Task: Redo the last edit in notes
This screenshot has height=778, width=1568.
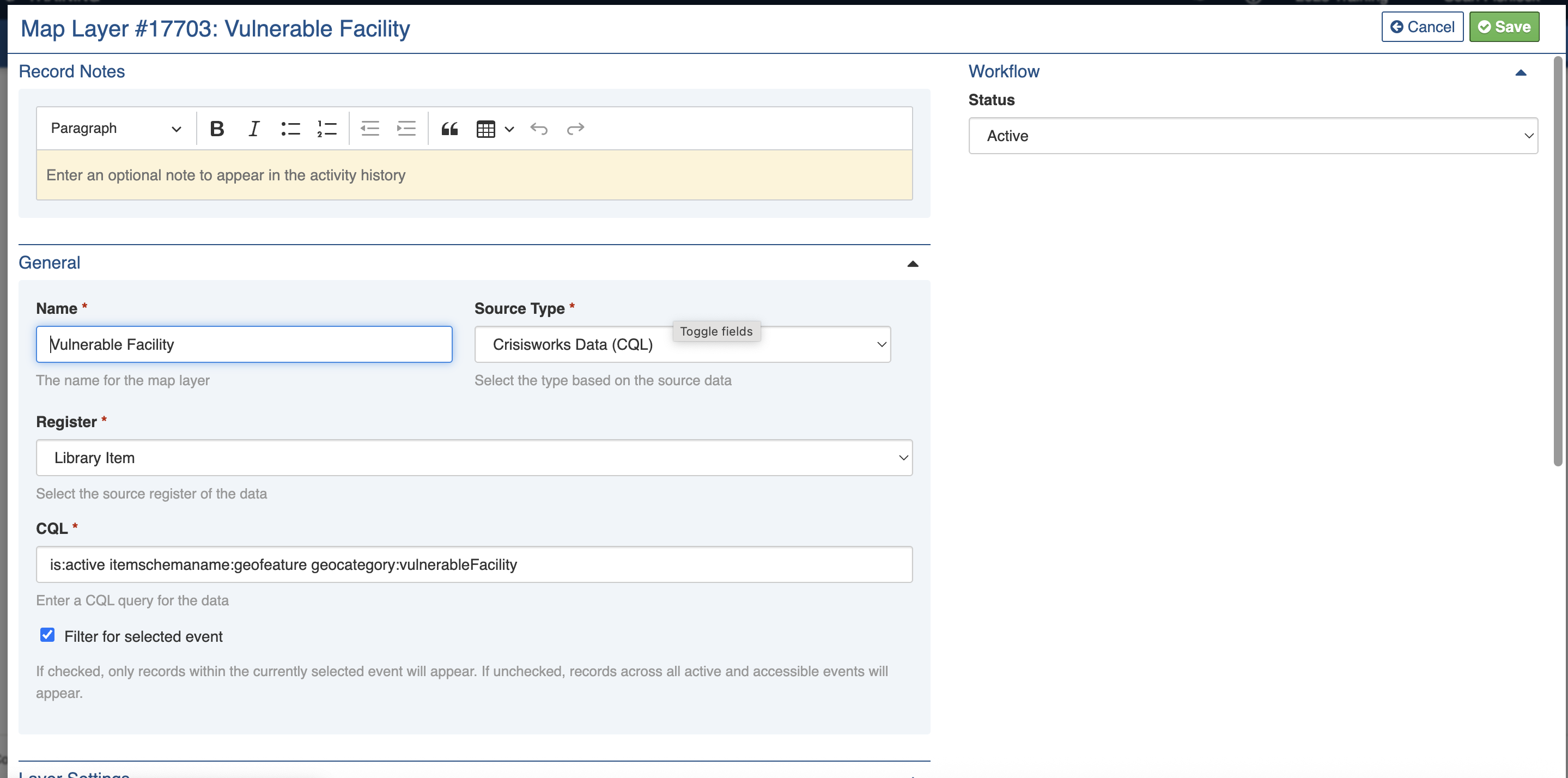Action: point(575,129)
